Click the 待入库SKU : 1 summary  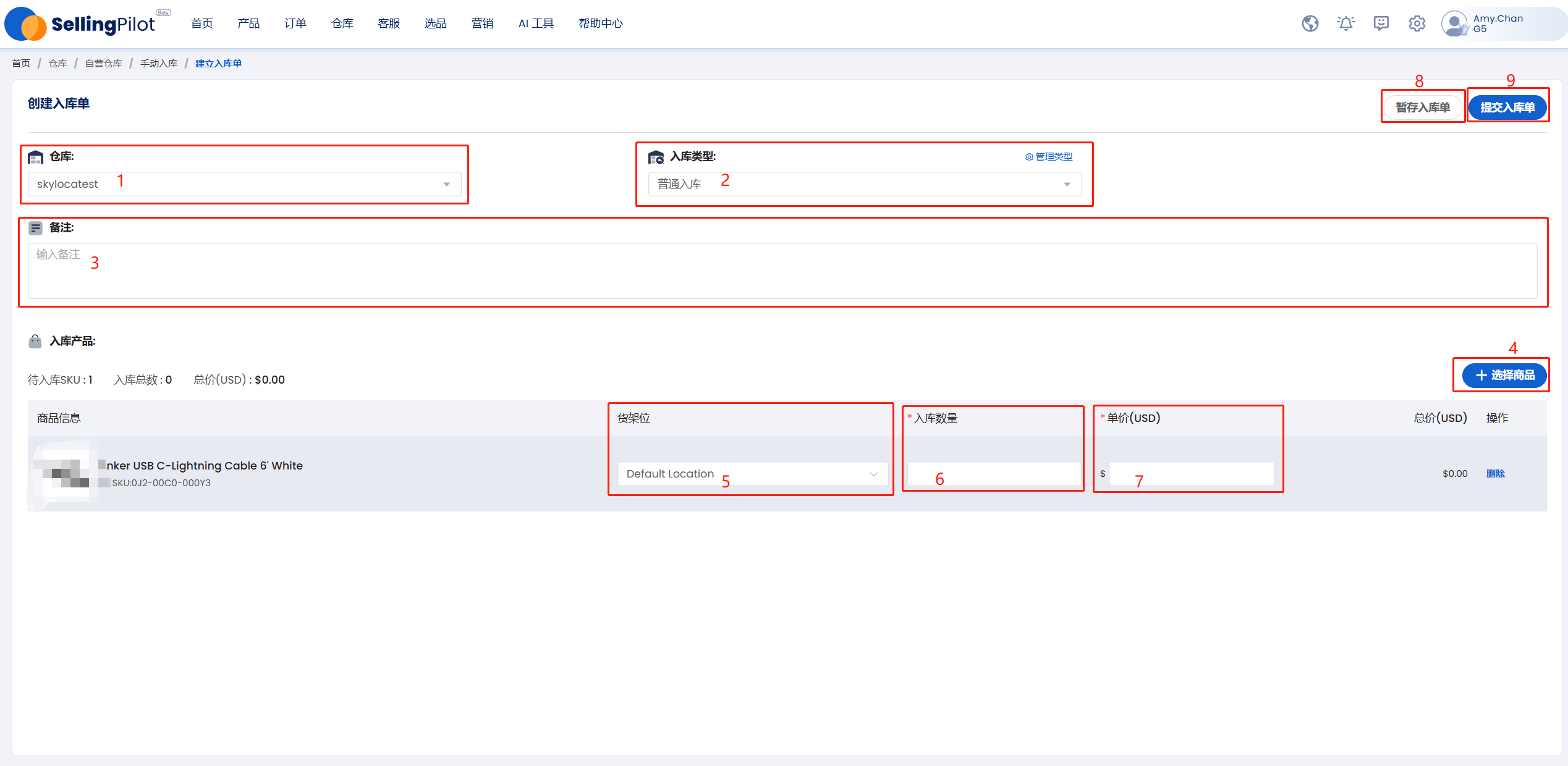click(x=61, y=380)
